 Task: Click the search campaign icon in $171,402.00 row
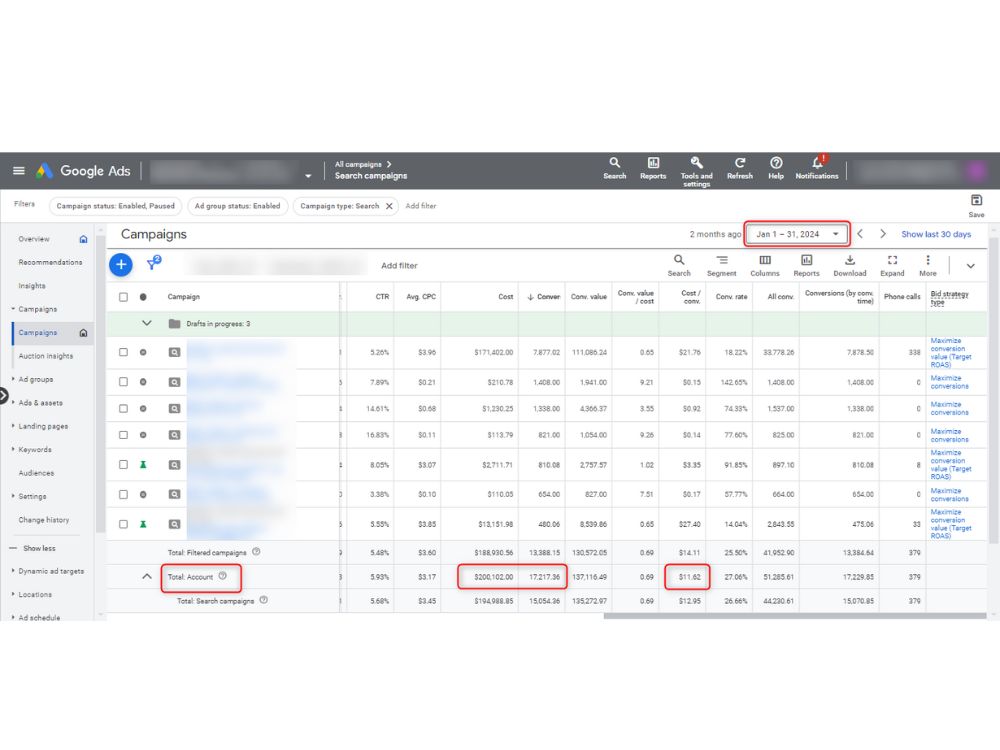(174, 352)
